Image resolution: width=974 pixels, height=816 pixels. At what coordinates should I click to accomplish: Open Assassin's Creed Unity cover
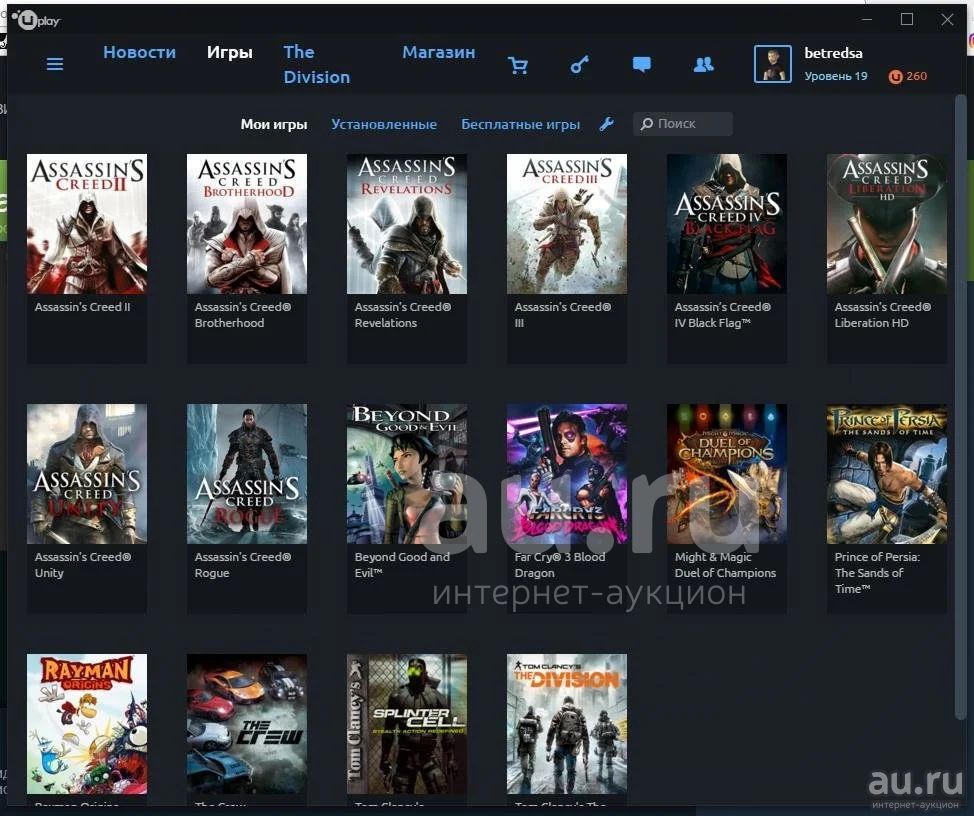click(87, 474)
